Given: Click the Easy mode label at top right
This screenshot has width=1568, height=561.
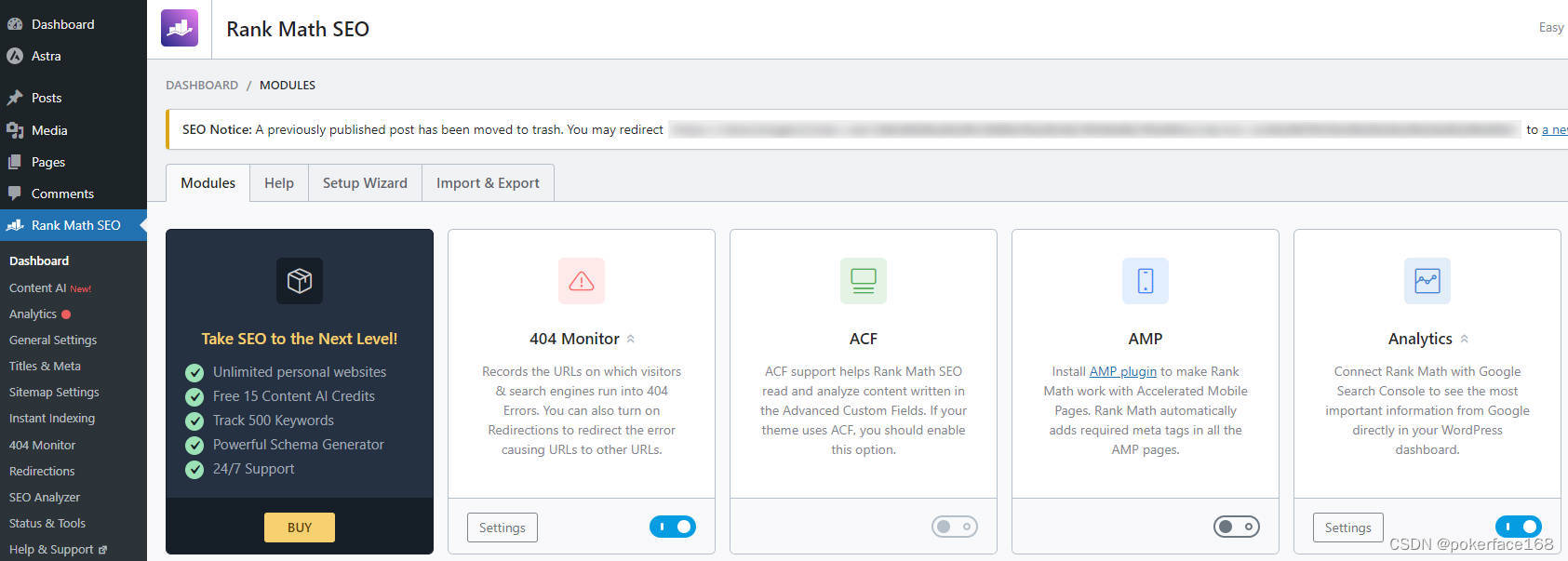Looking at the screenshot, I should 1551,28.
